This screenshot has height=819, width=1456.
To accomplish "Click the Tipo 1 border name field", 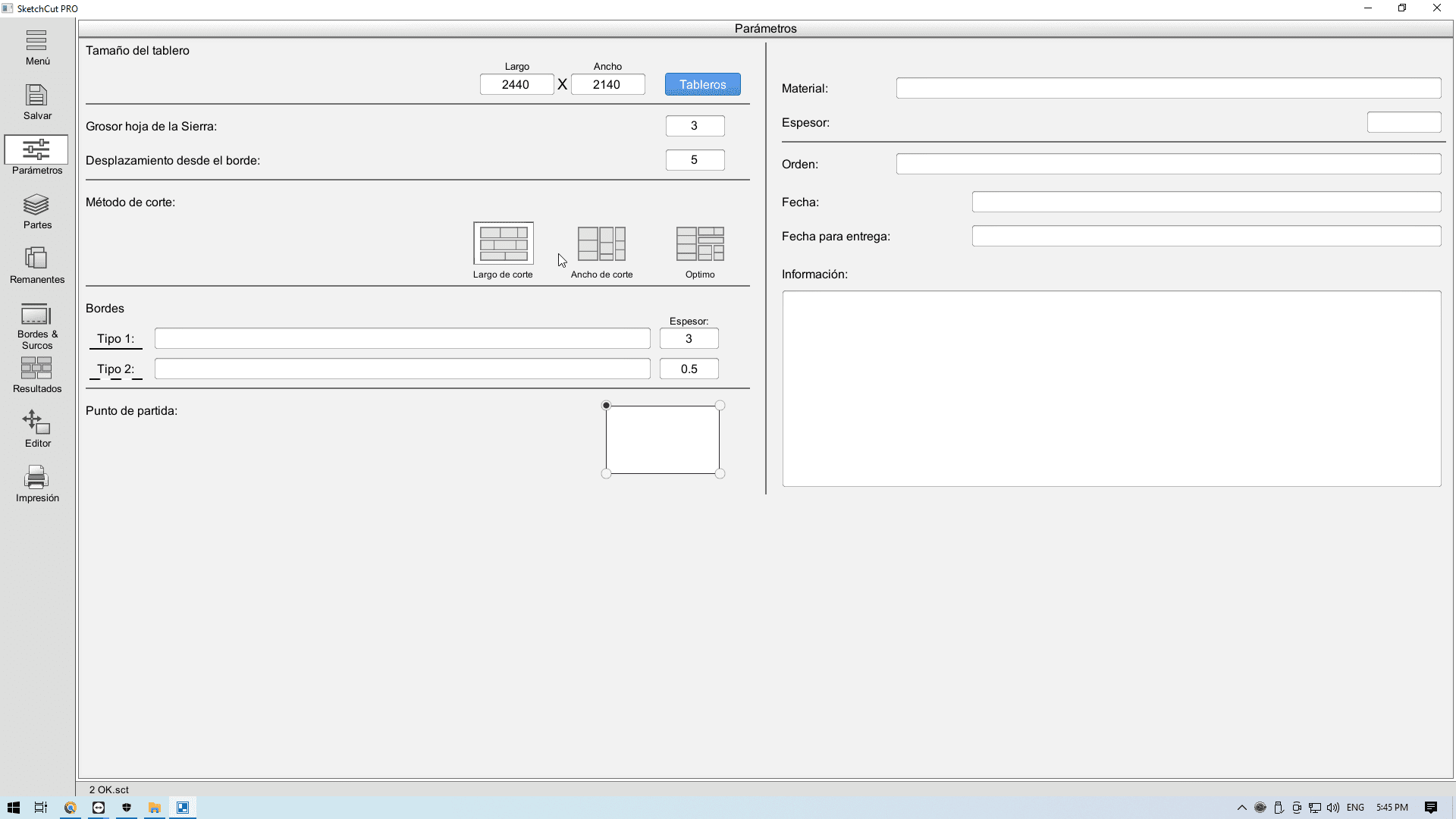I will point(402,338).
